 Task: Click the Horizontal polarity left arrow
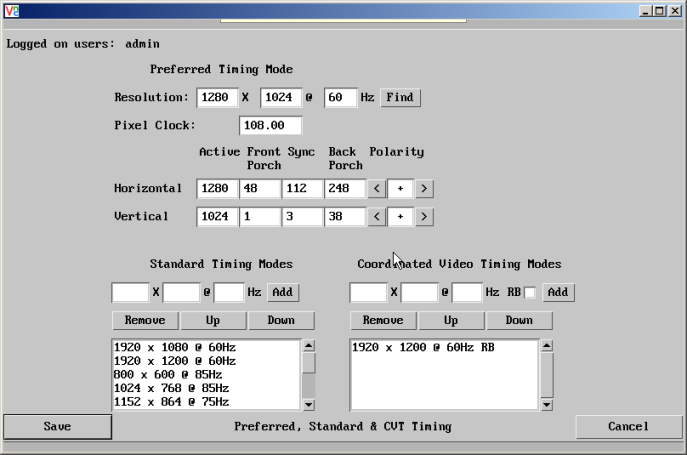(376, 188)
